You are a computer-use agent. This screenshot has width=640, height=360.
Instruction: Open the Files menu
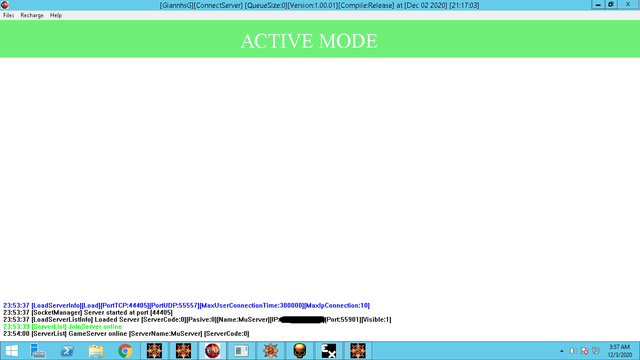click(8, 15)
